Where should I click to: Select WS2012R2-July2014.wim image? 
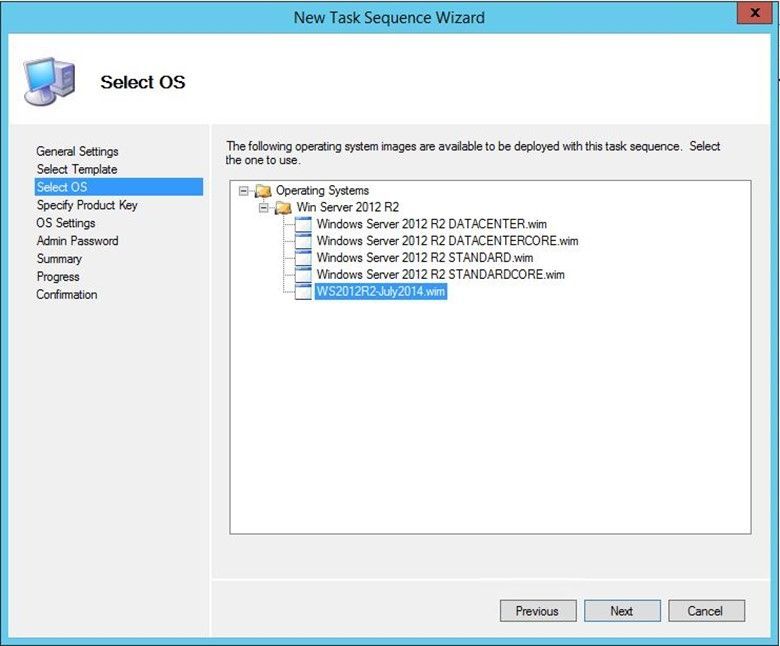(381, 291)
